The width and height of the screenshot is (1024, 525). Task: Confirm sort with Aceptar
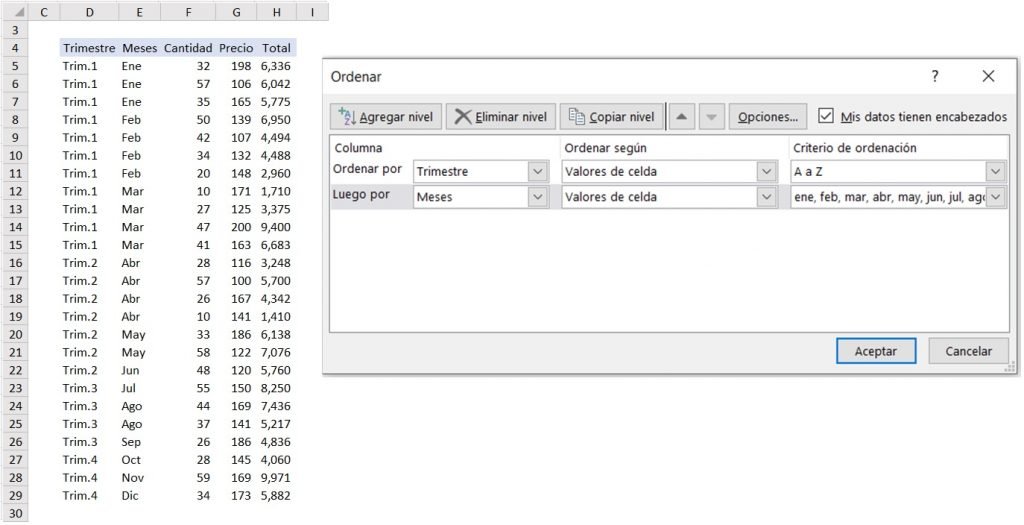pyautogui.click(x=876, y=351)
